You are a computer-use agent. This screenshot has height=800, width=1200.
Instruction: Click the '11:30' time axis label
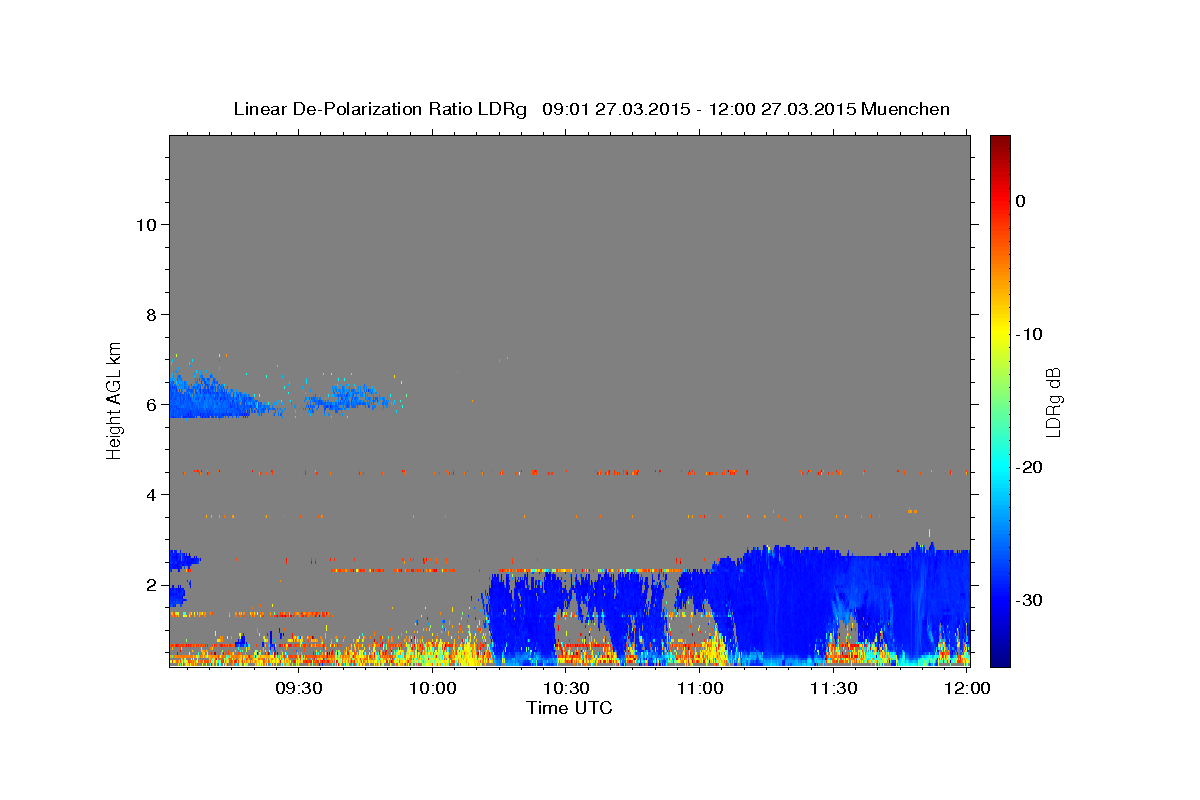(x=833, y=688)
